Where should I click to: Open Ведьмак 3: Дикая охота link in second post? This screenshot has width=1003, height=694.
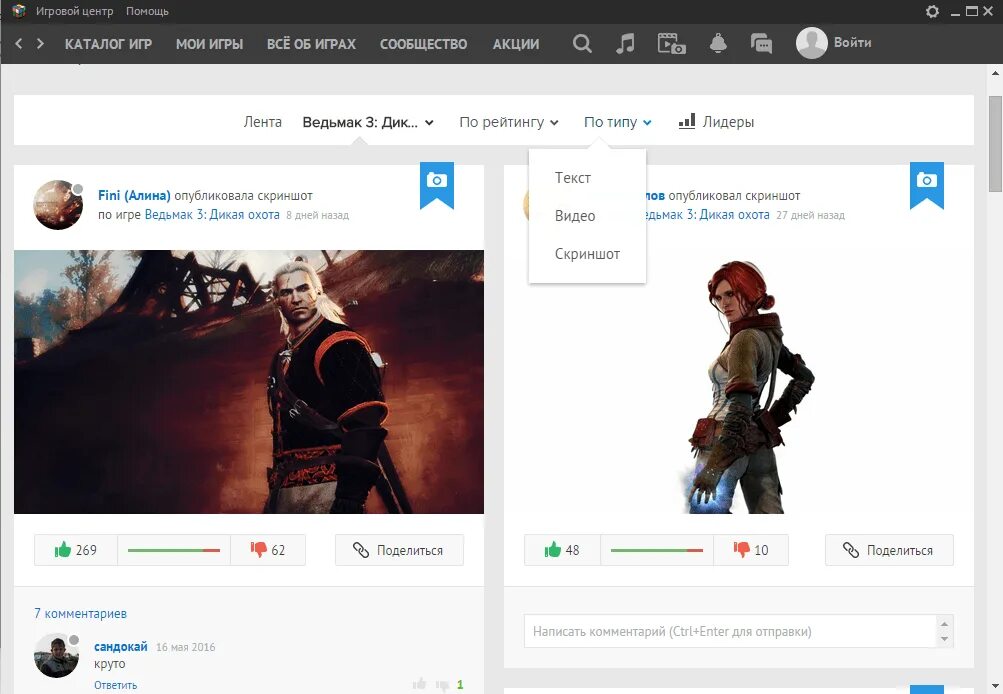[x=707, y=215]
